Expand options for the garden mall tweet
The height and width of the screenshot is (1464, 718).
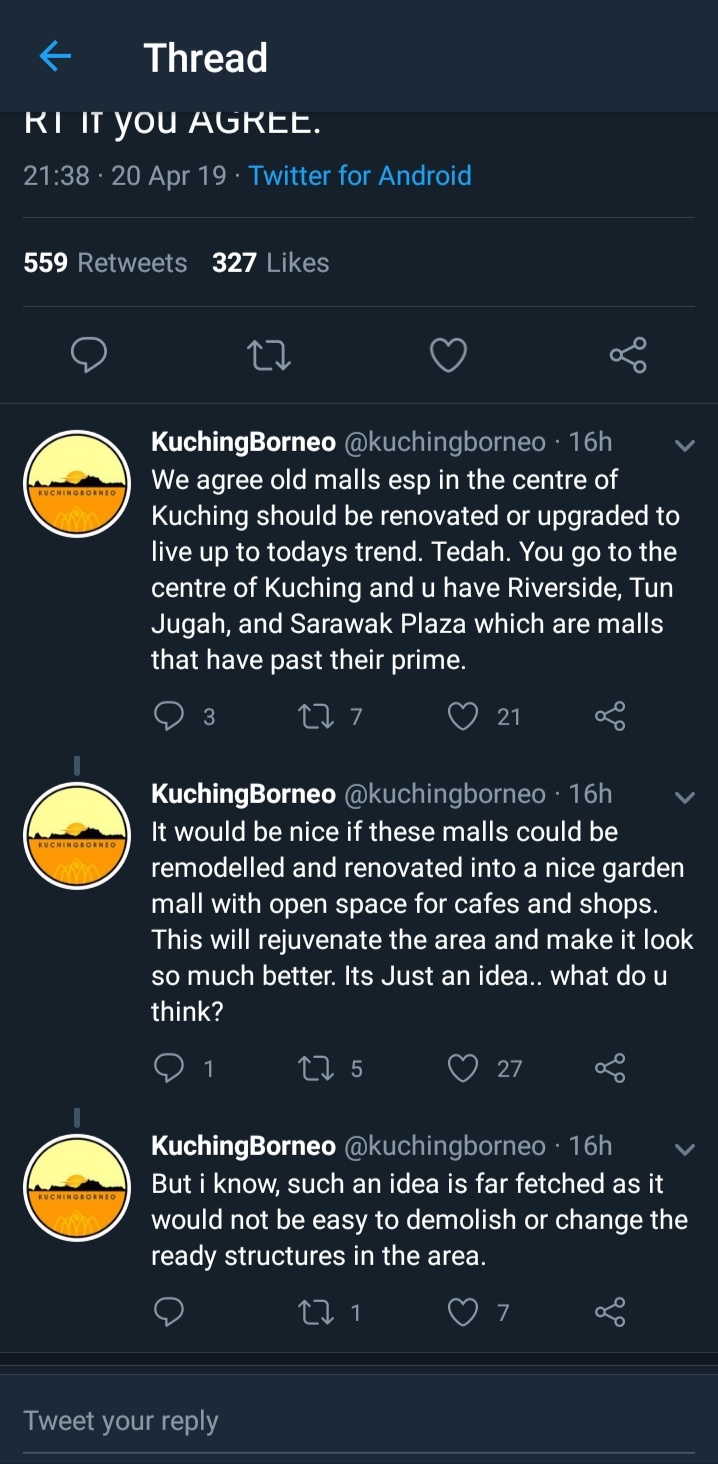[x=685, y=797]
